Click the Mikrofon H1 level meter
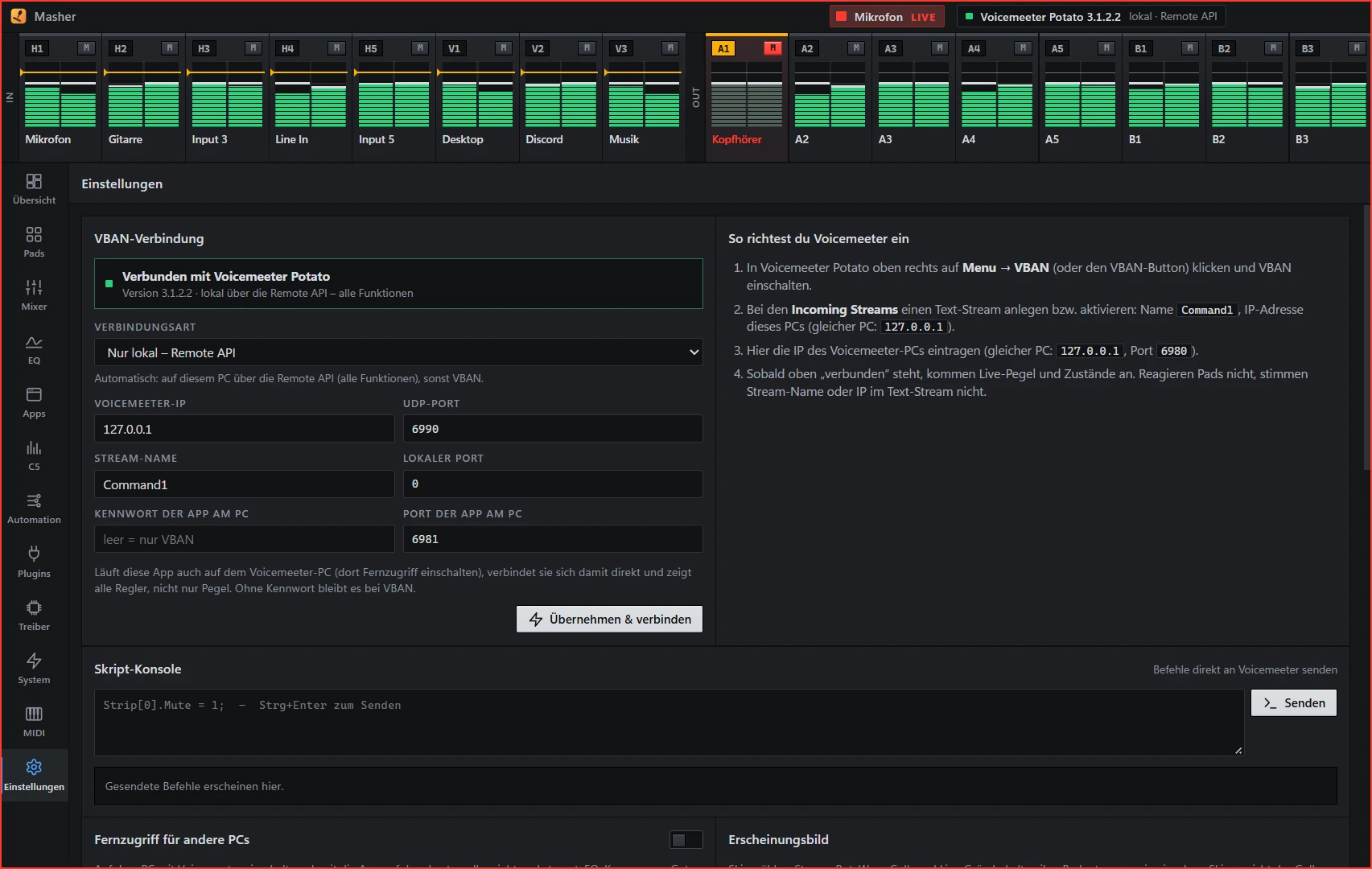 pyautogui.click(x=60, y=94)
